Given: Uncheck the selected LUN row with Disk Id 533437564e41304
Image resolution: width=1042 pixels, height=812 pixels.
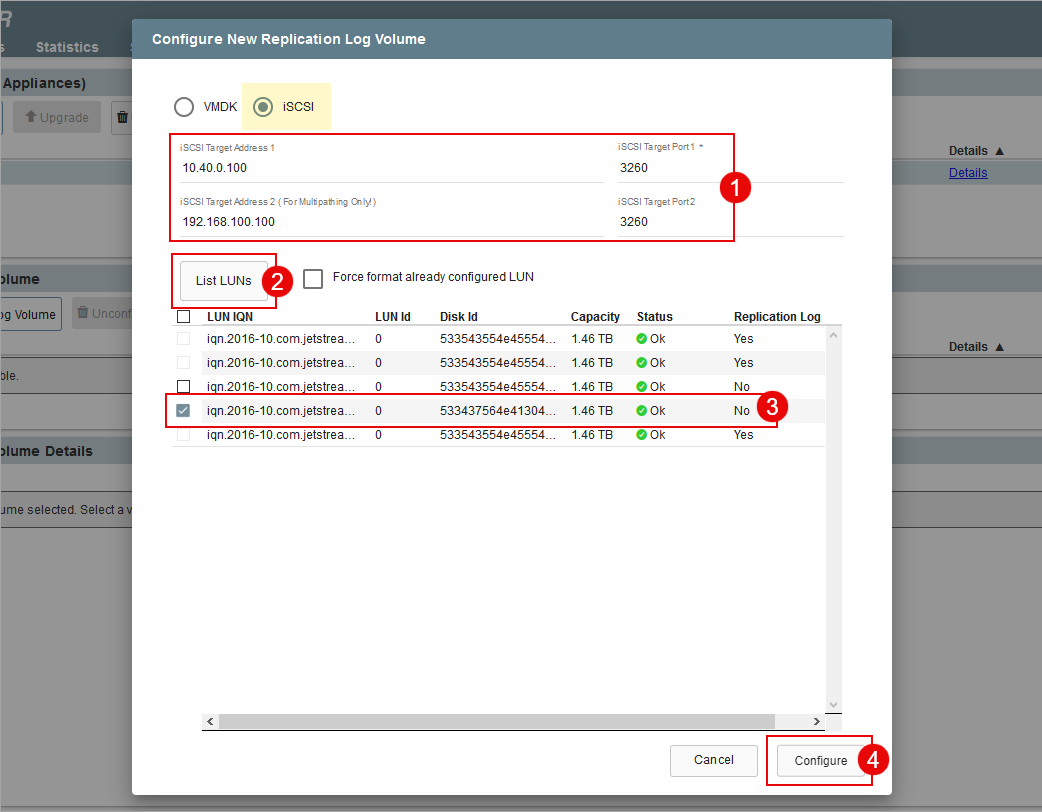Looking at the screenshot, I should (183, 411).
